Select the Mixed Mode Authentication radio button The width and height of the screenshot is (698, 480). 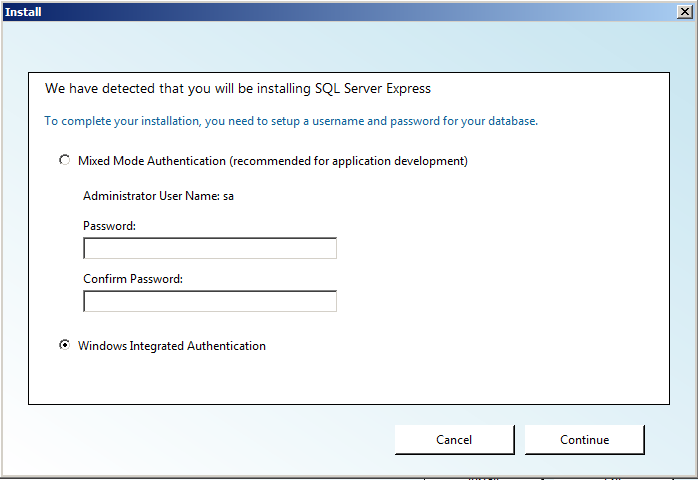[65, 160]
